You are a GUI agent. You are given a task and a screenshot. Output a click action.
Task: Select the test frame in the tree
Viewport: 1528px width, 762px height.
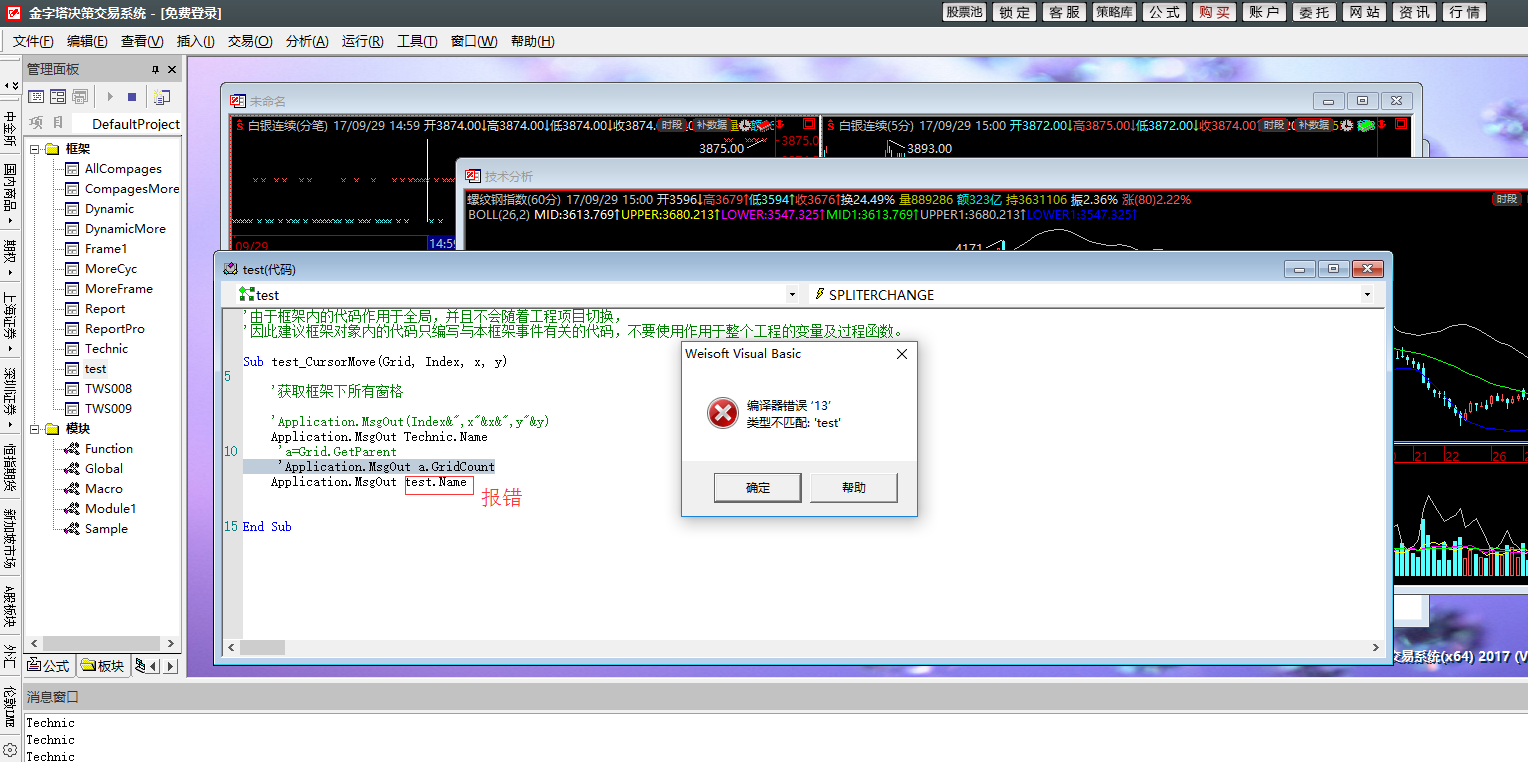95,369
